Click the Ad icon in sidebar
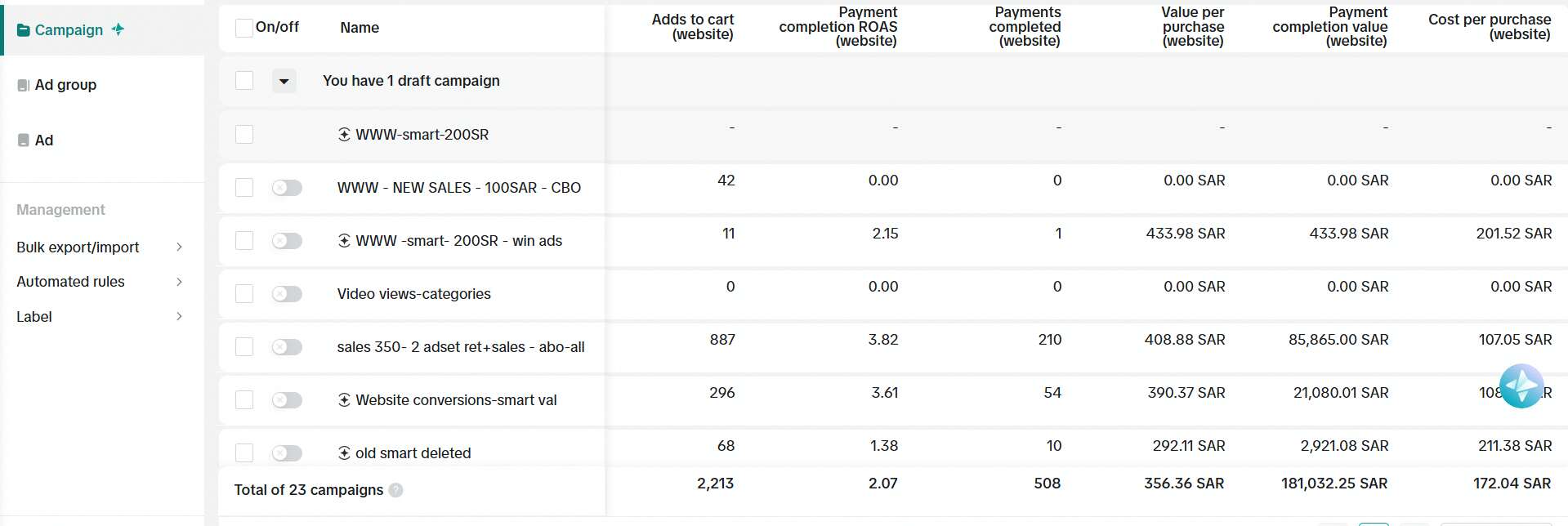The height and width of the screenshot is (526, 1568). [24, 140]
